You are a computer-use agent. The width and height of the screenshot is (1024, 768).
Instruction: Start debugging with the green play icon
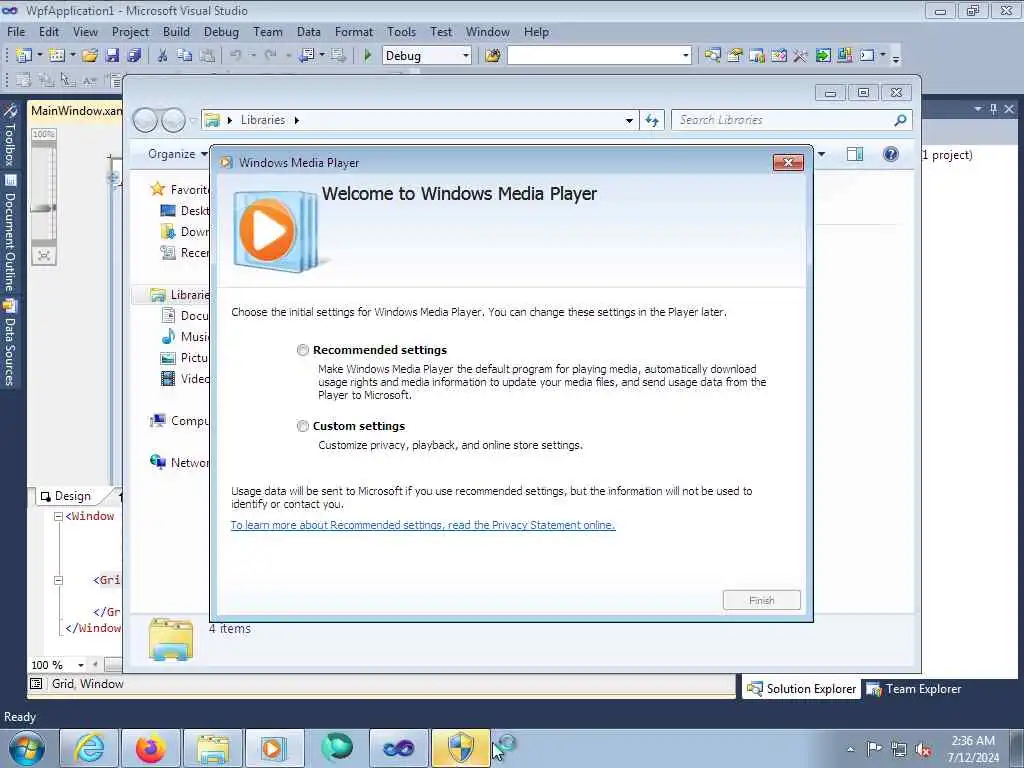368,56
